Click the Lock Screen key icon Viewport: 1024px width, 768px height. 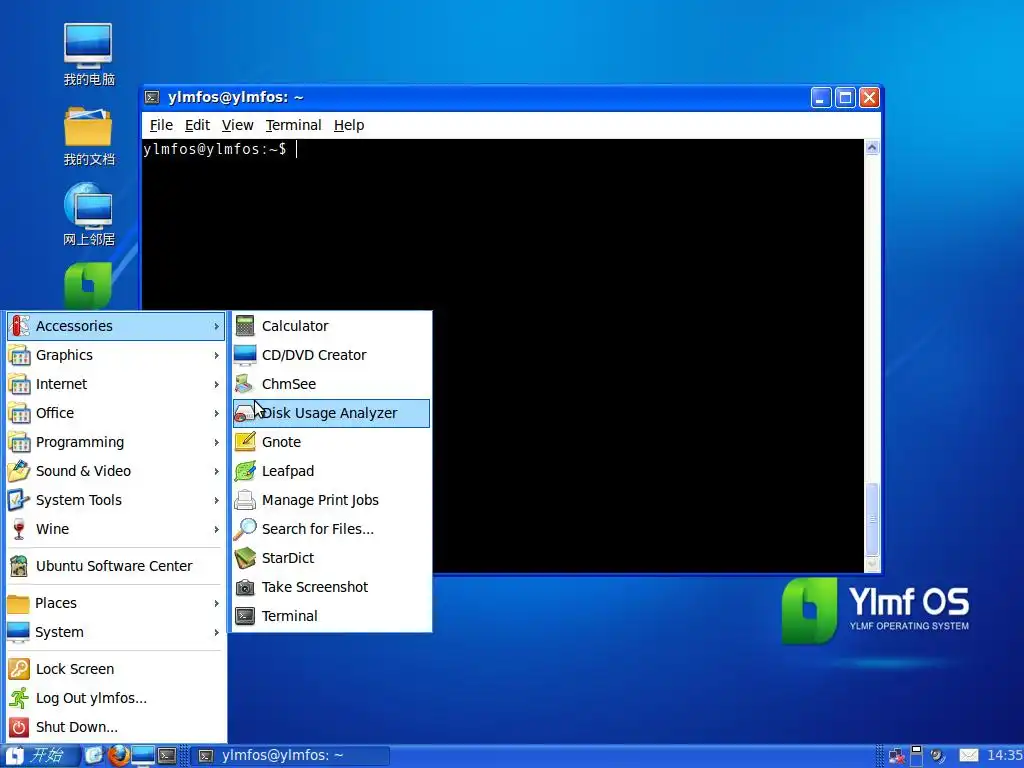(19, 669)
